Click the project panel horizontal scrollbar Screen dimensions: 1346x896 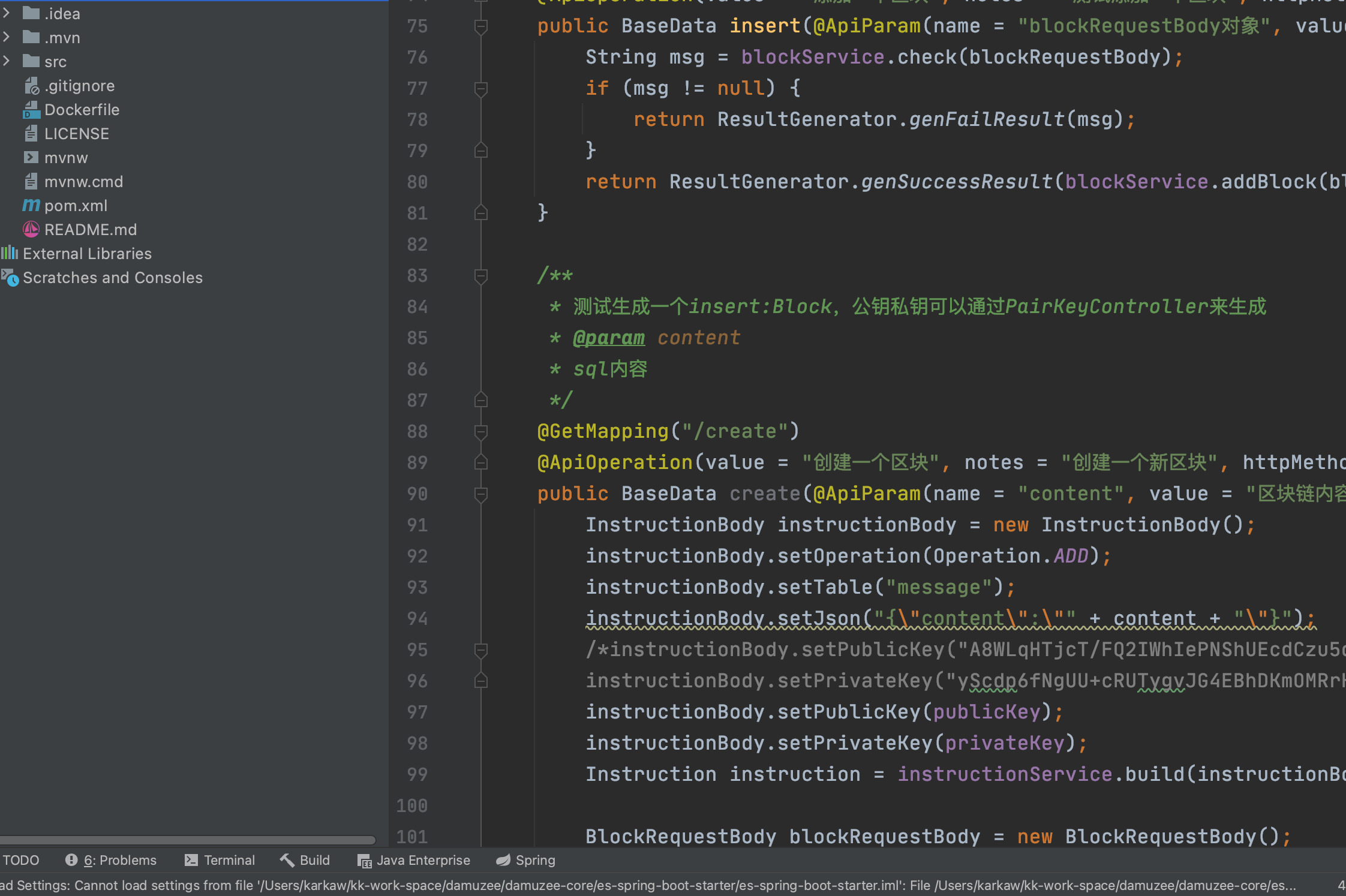point(188,840)
